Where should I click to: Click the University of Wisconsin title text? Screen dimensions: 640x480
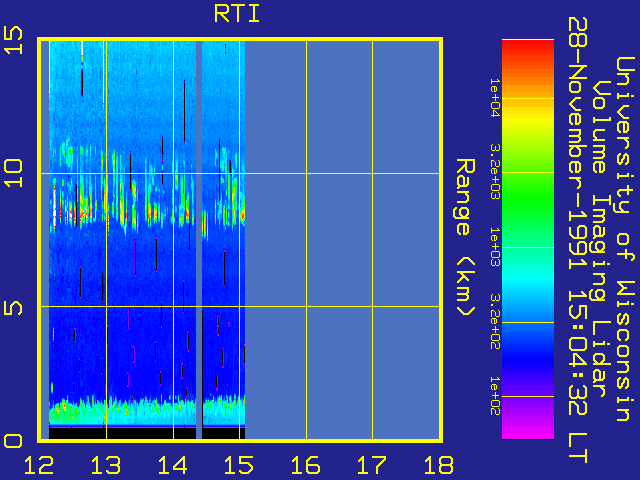[x=625, y=239]
